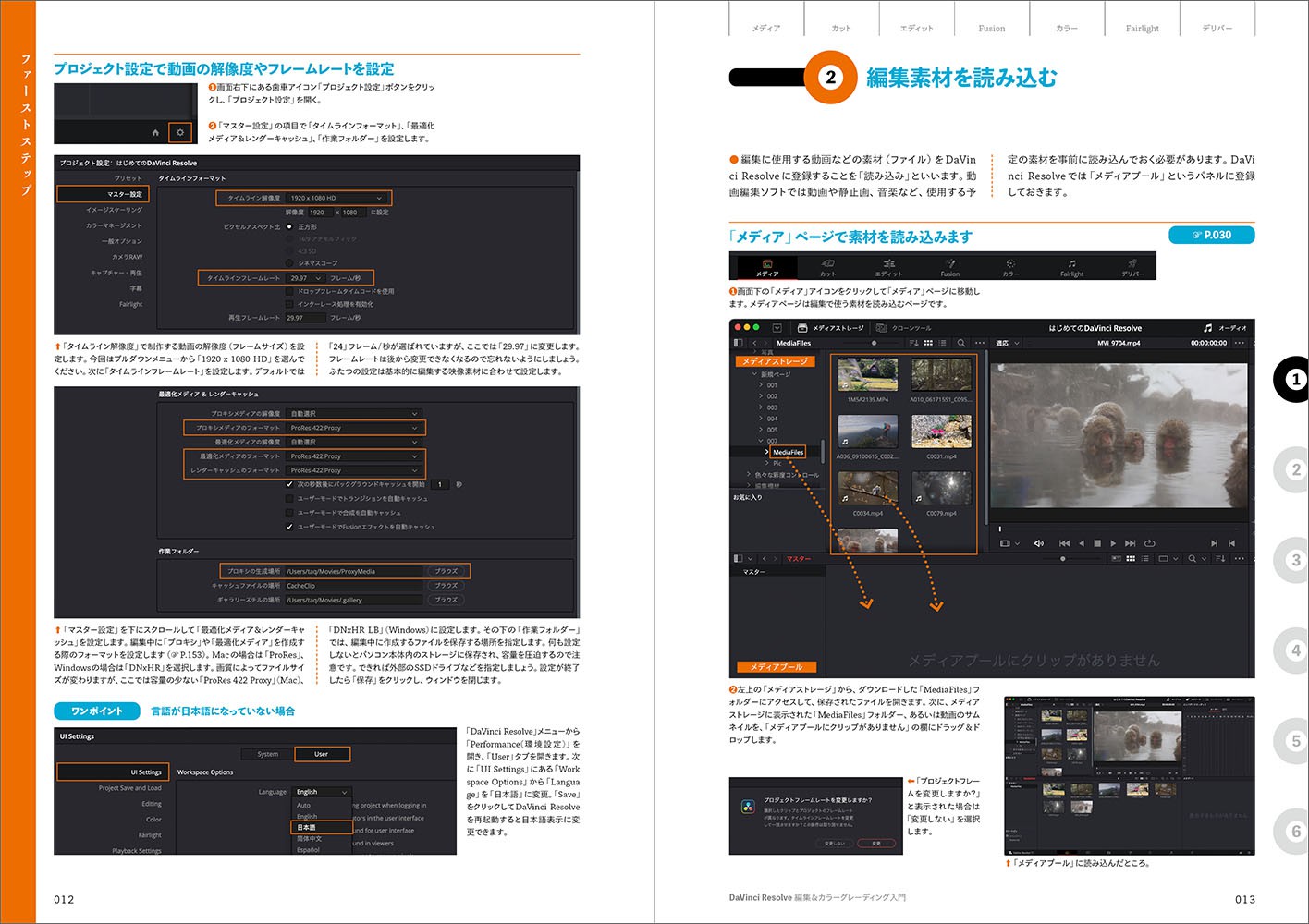The image size is (1309, 924).
Task: Select the Cinemascope pixel aspect radio button
Action: (289, 263)
